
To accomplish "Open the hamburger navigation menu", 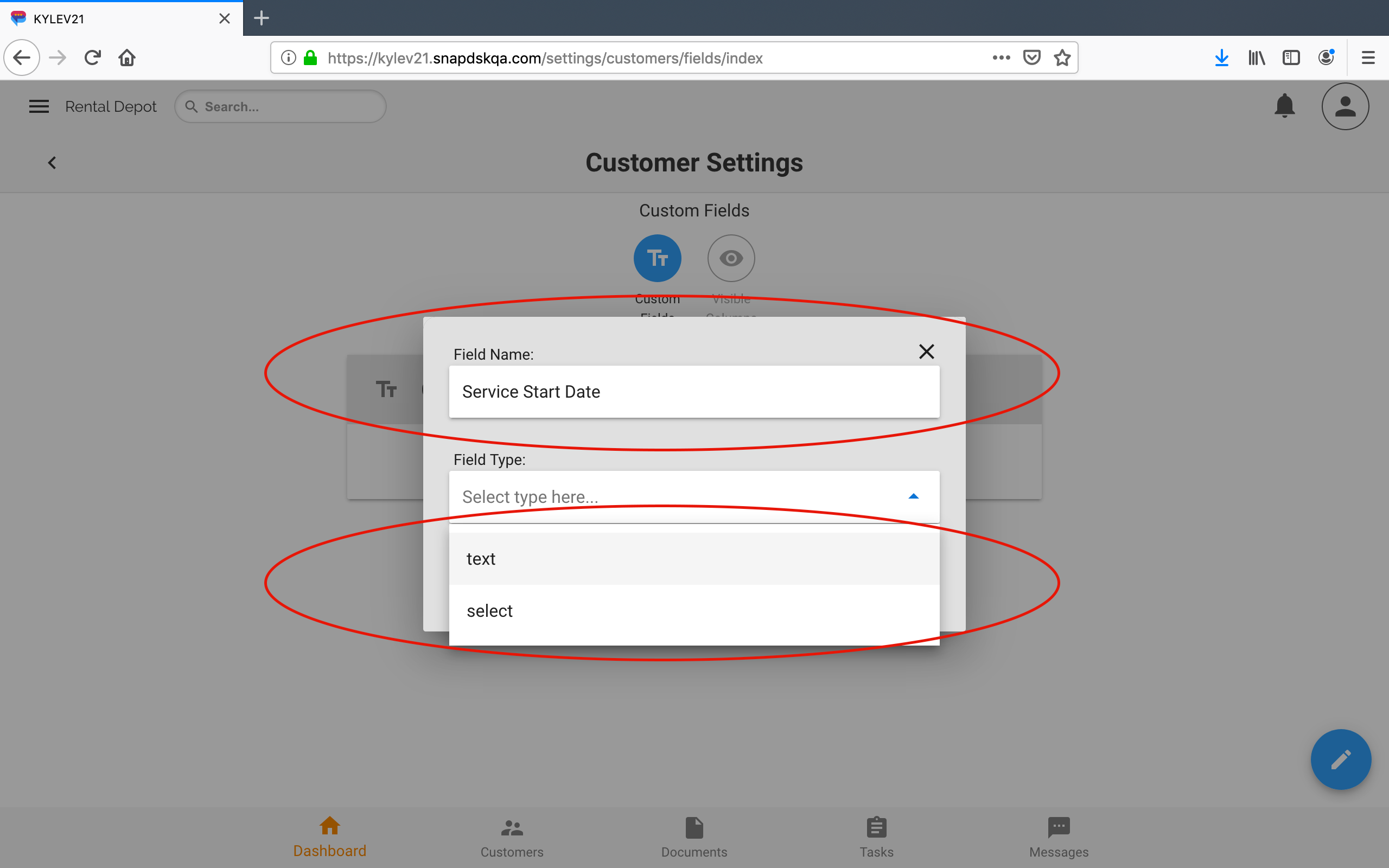I will coord(39,106).
